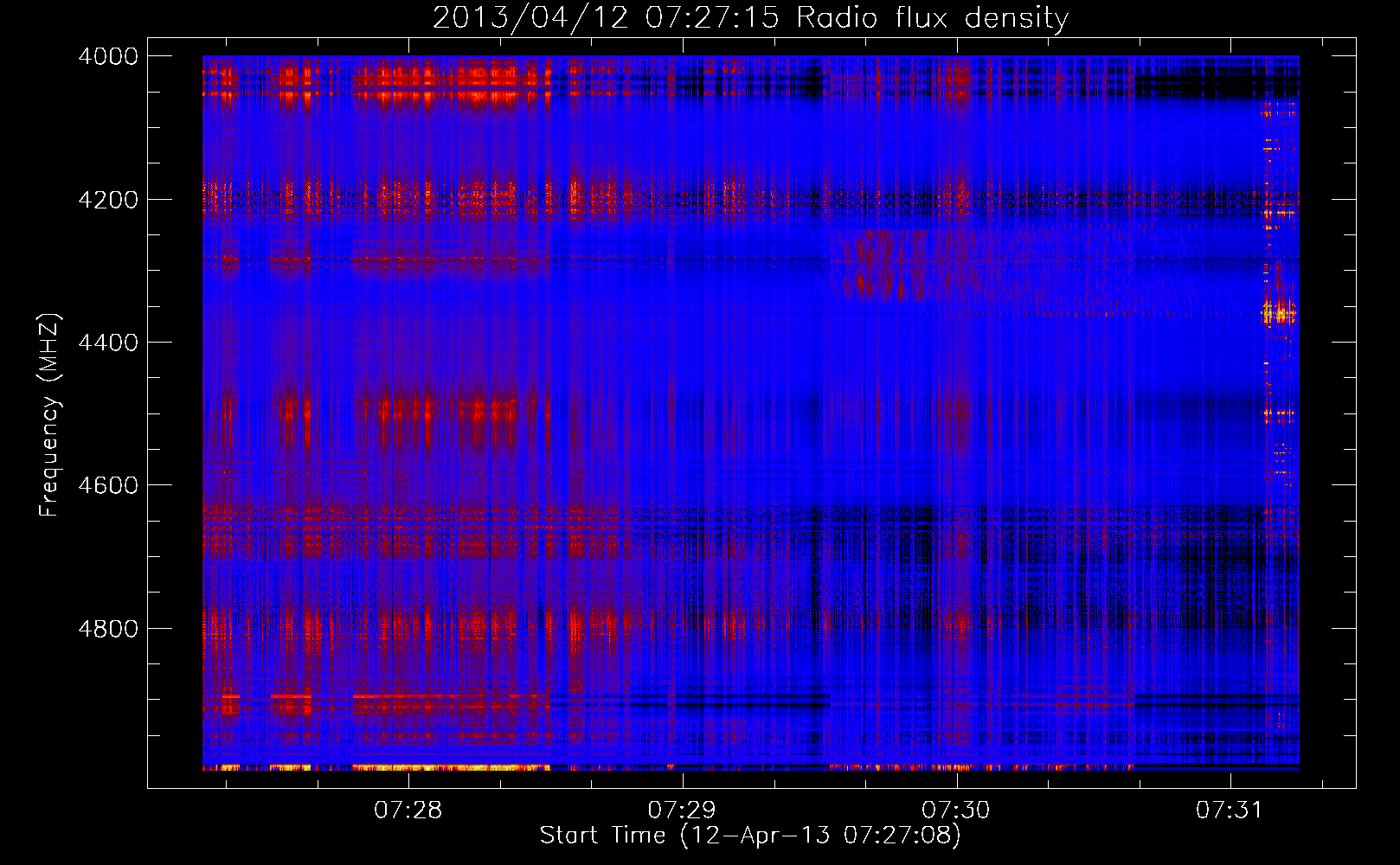Click the 07:30 time tick label
This screenshot has width=1400, height=865.
point(956,810)
